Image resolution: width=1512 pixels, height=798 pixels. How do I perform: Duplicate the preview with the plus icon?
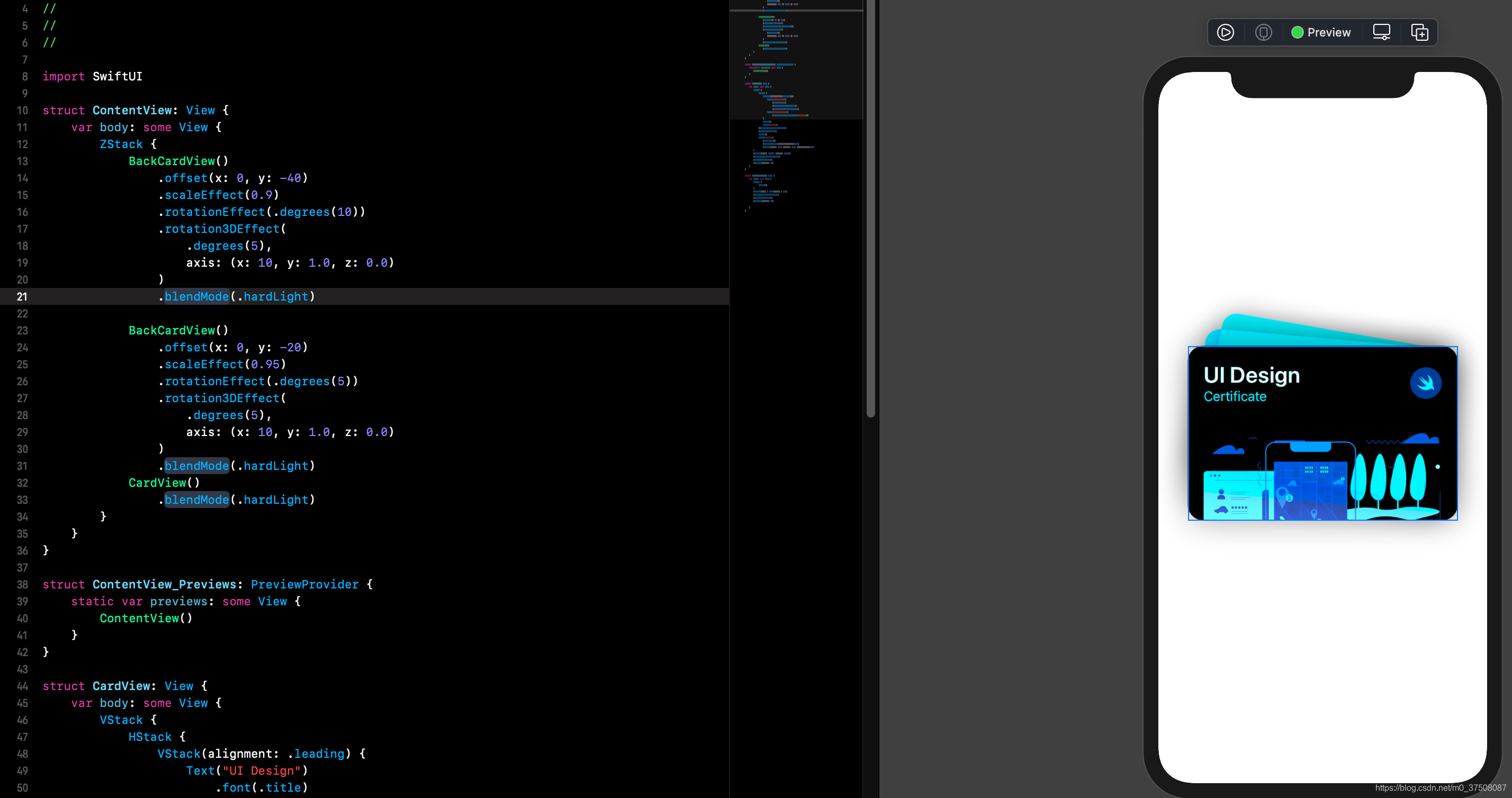tap(1419, 32)
